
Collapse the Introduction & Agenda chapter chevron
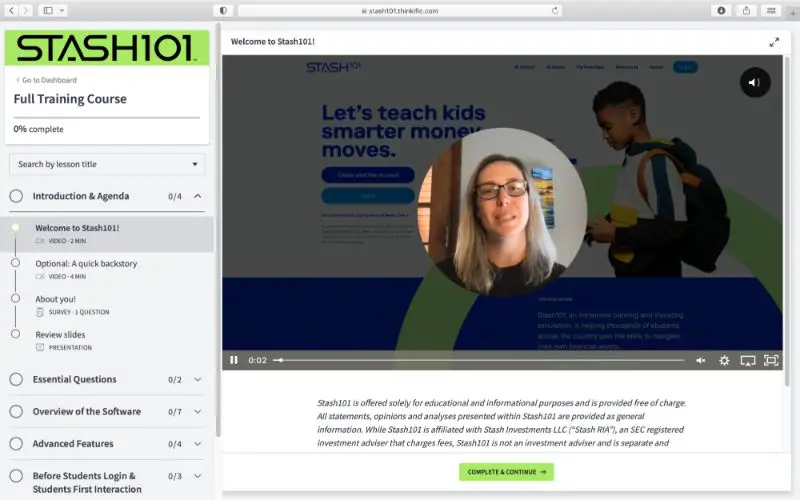point(197,196)
